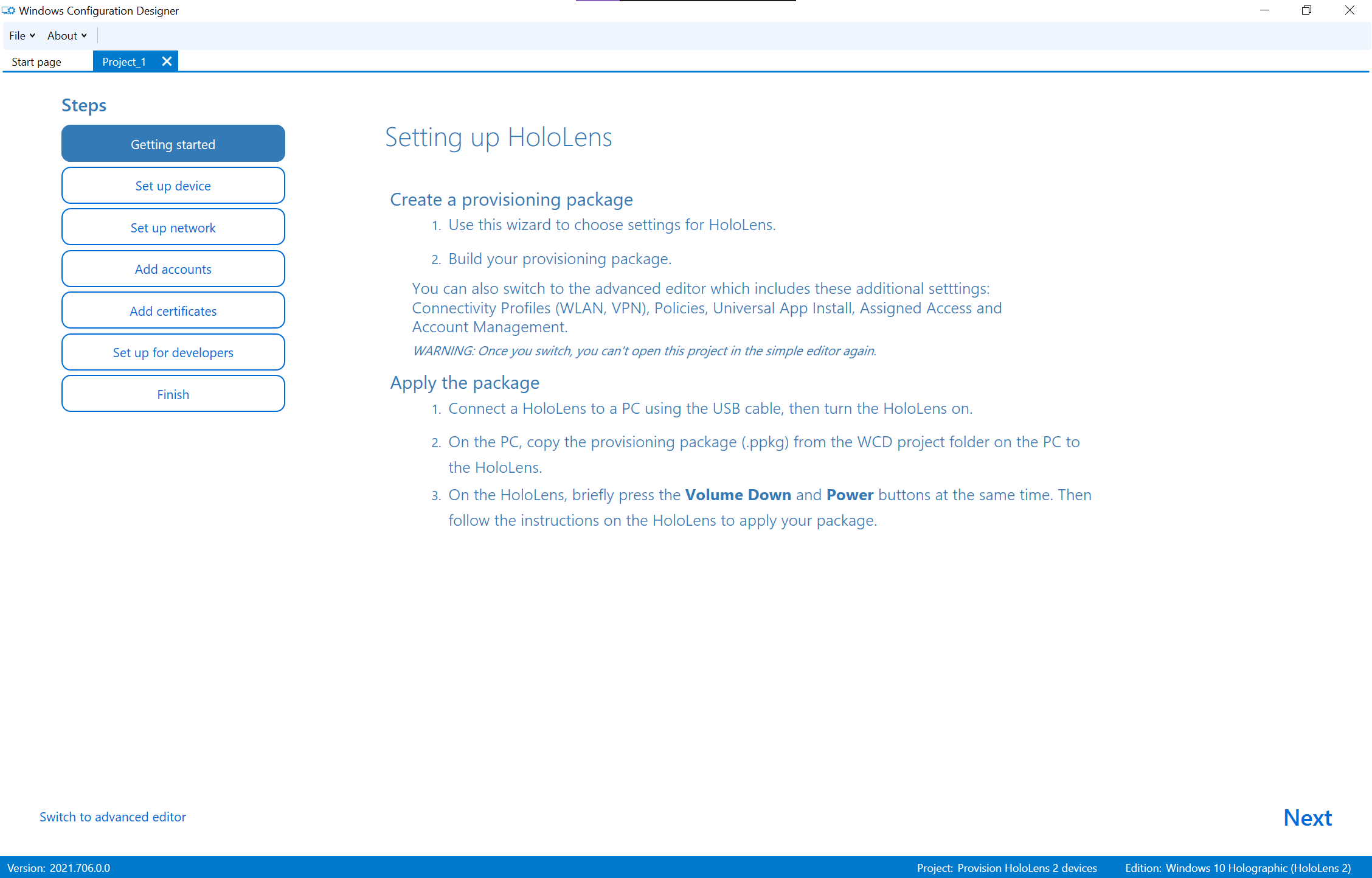Click the Set up network step icon
This screenshot has width=1372, height=878.
[173, 227]
